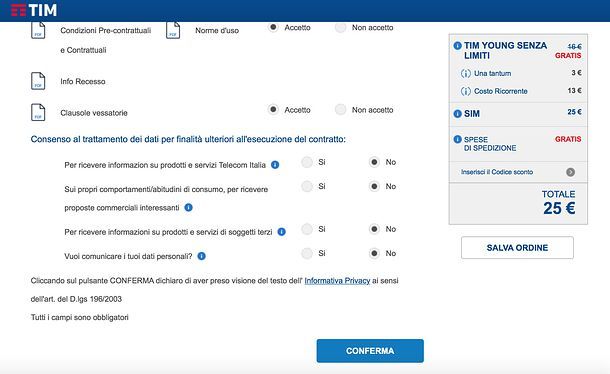Open Norme d'uso PDF icon
610x374 pixels.
173,30
